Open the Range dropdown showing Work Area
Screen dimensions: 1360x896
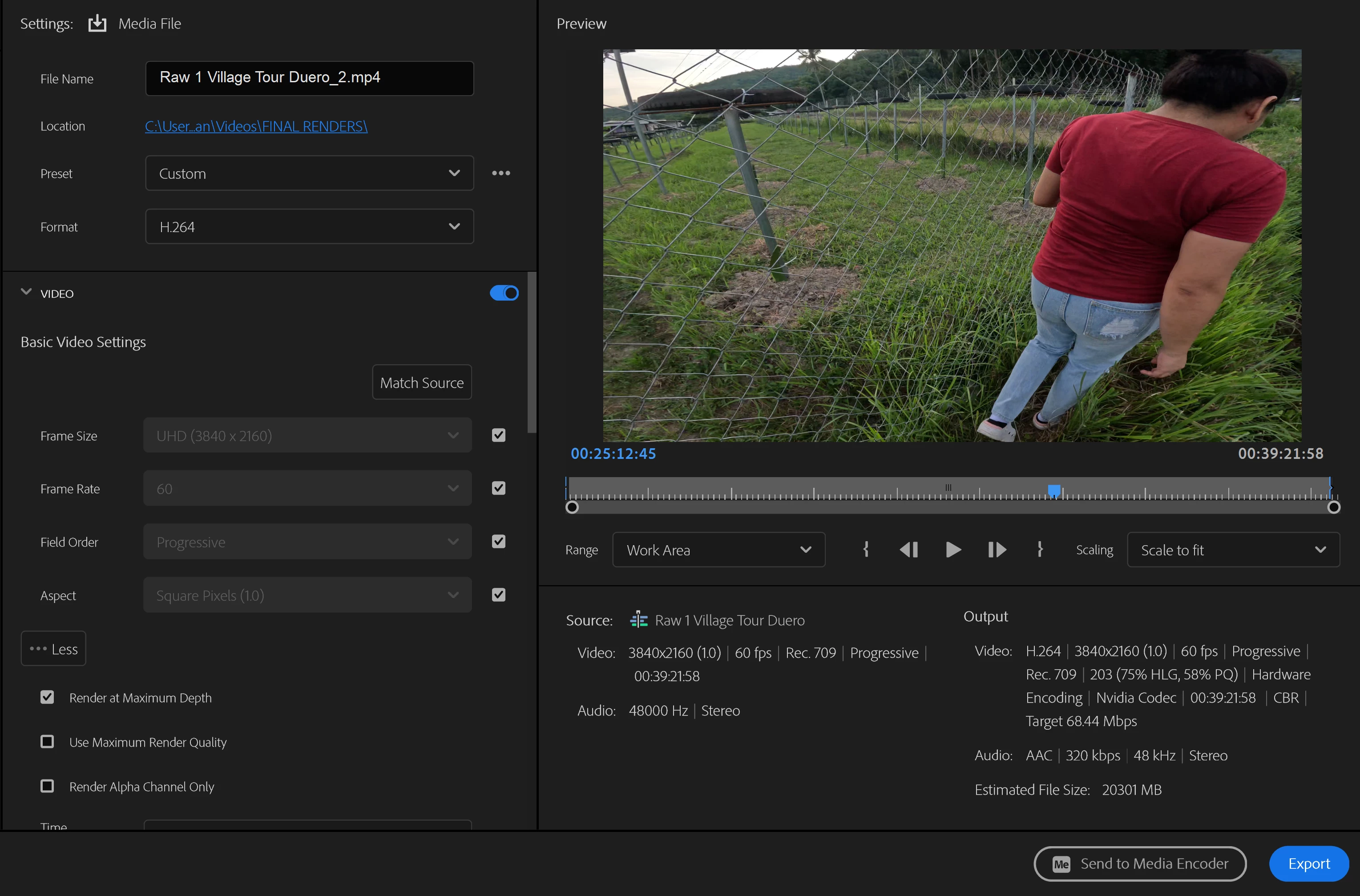coord(718,550)
